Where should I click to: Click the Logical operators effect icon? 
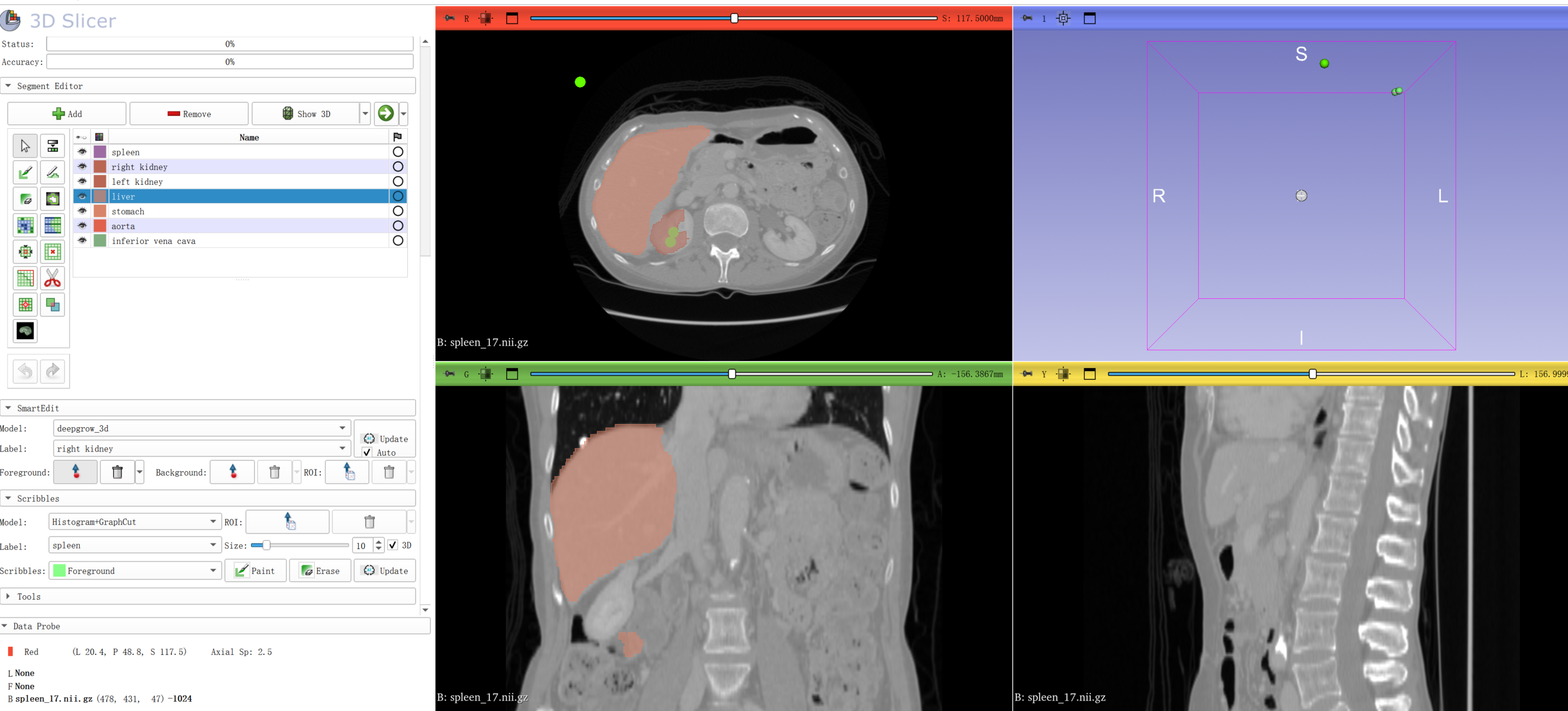click(x=52, y=305)
